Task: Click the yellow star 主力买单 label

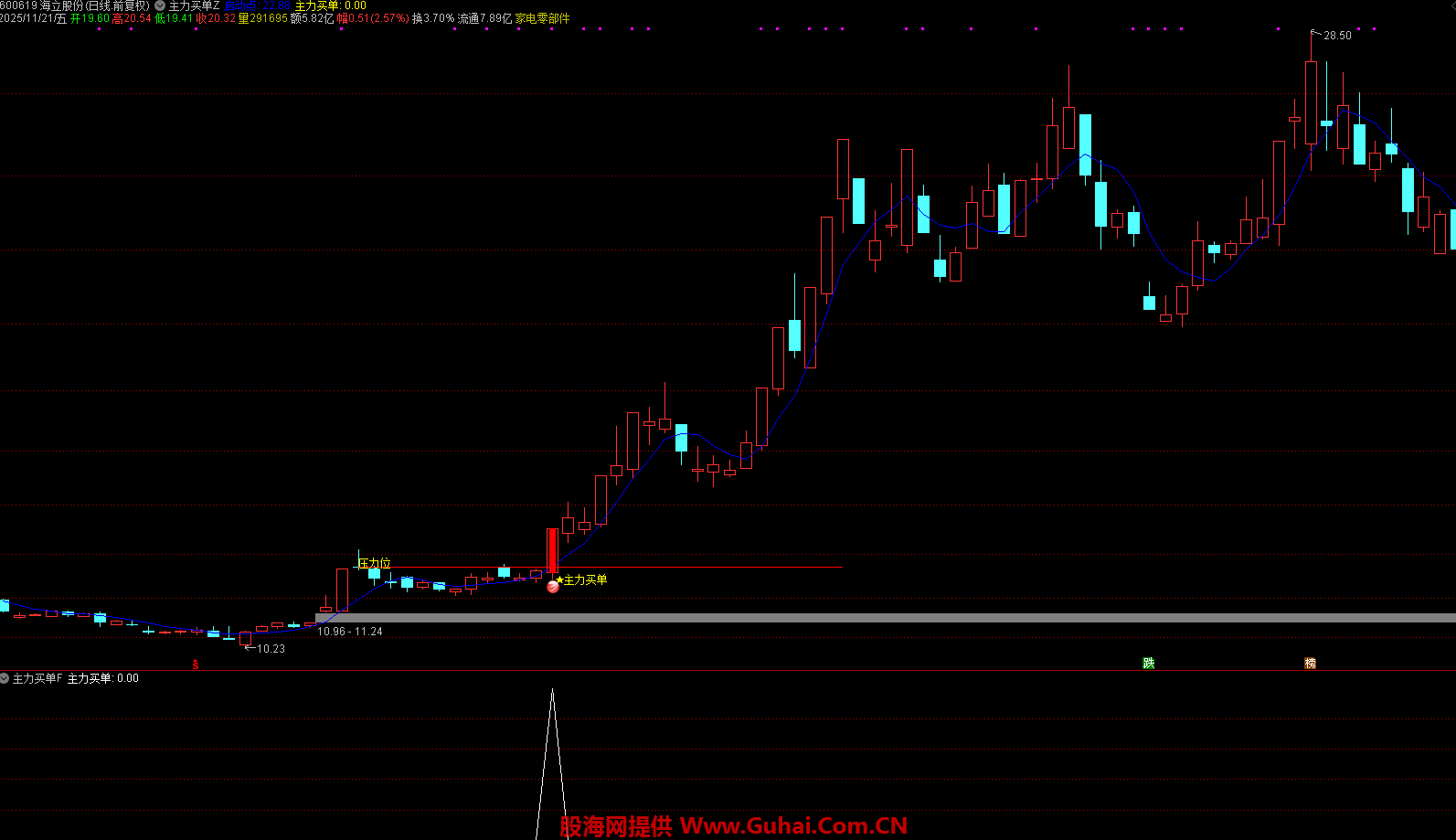Action: (x=583, y=579)
